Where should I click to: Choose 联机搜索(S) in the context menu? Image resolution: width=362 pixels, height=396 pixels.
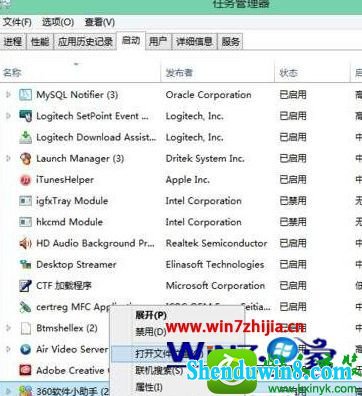159,370
